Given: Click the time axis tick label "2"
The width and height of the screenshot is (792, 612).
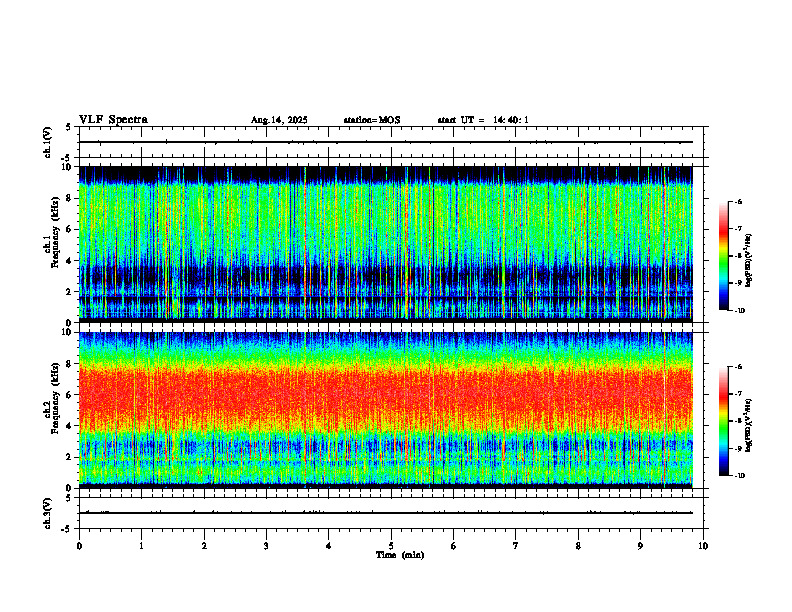Looking at the screenshot, I should click(204, 546).
